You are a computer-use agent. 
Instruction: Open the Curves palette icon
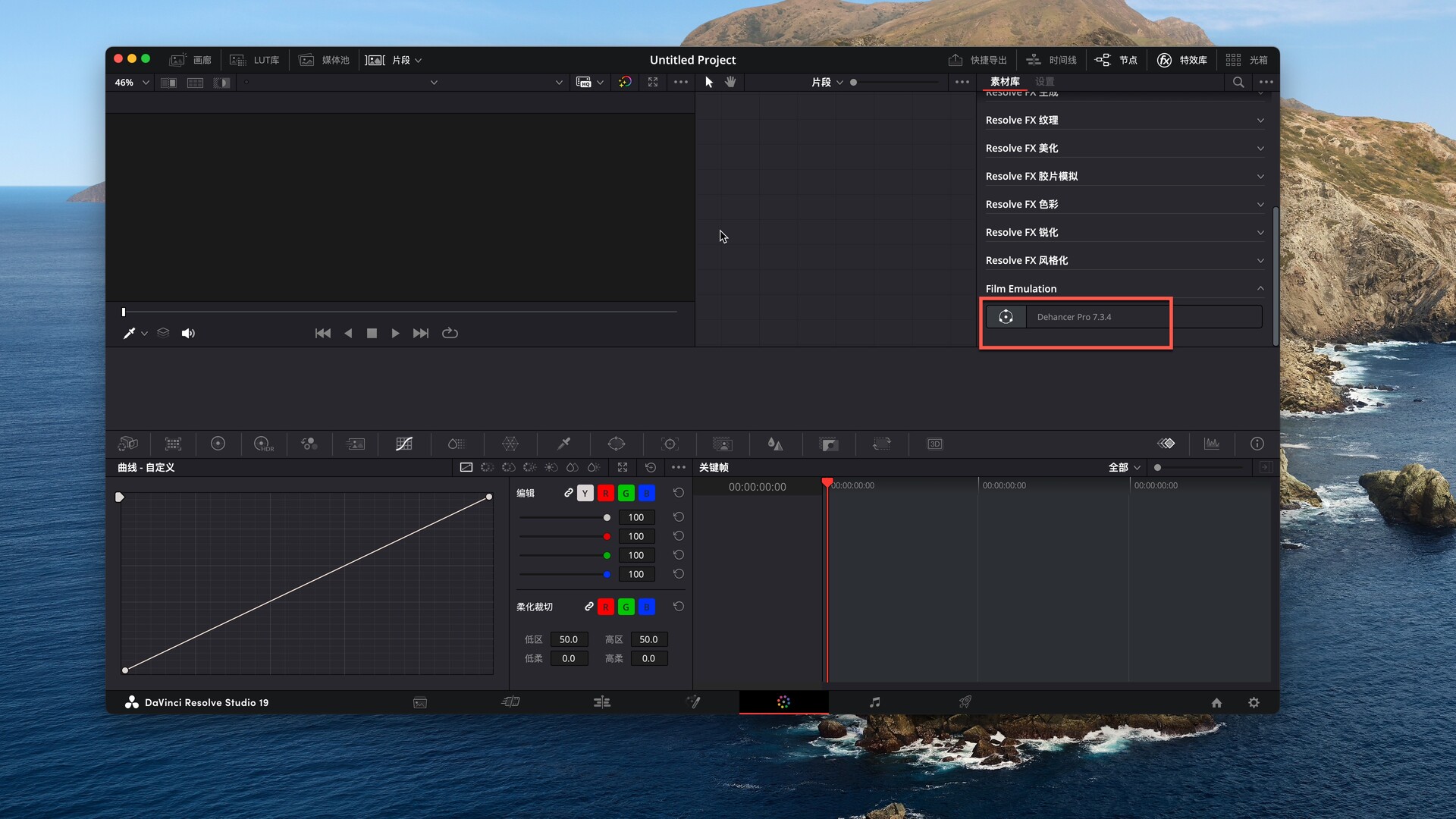point(404,444)
